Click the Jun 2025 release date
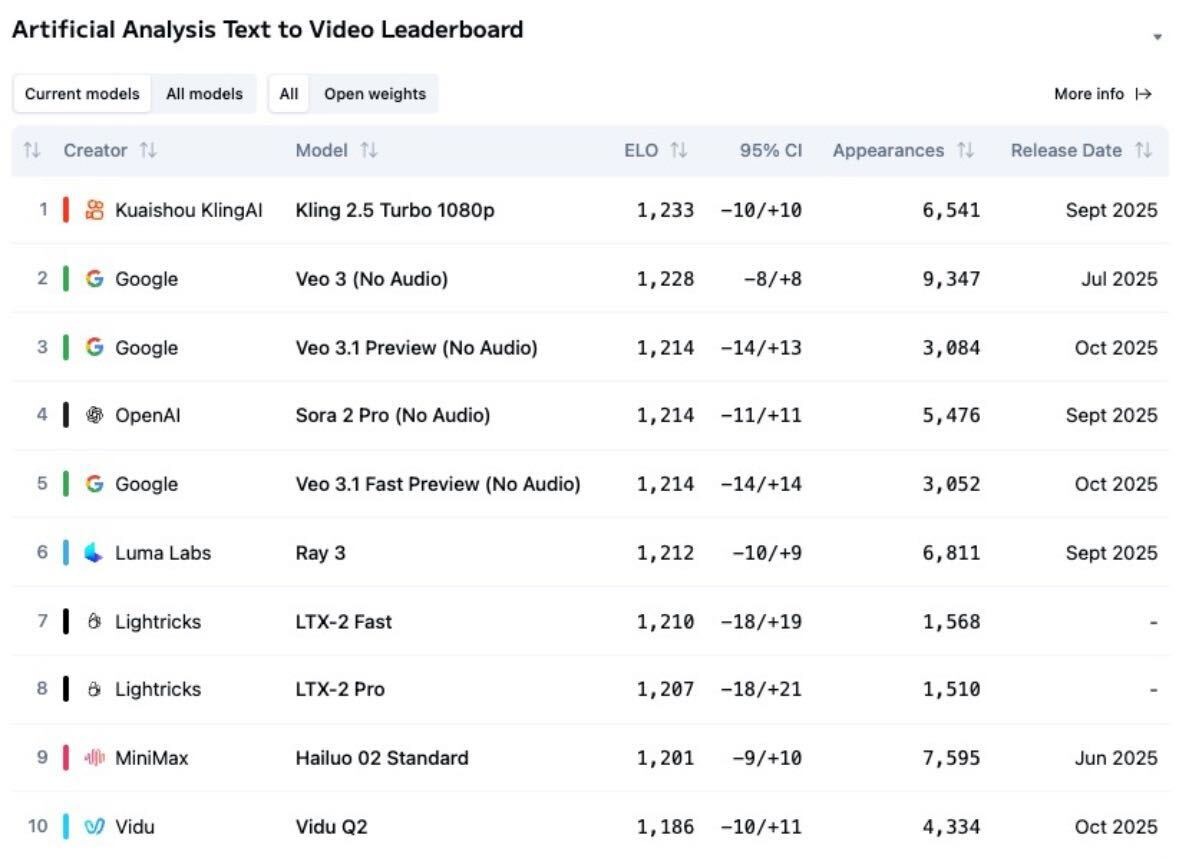1179x859 pixels. click(x=1116, y=757)
